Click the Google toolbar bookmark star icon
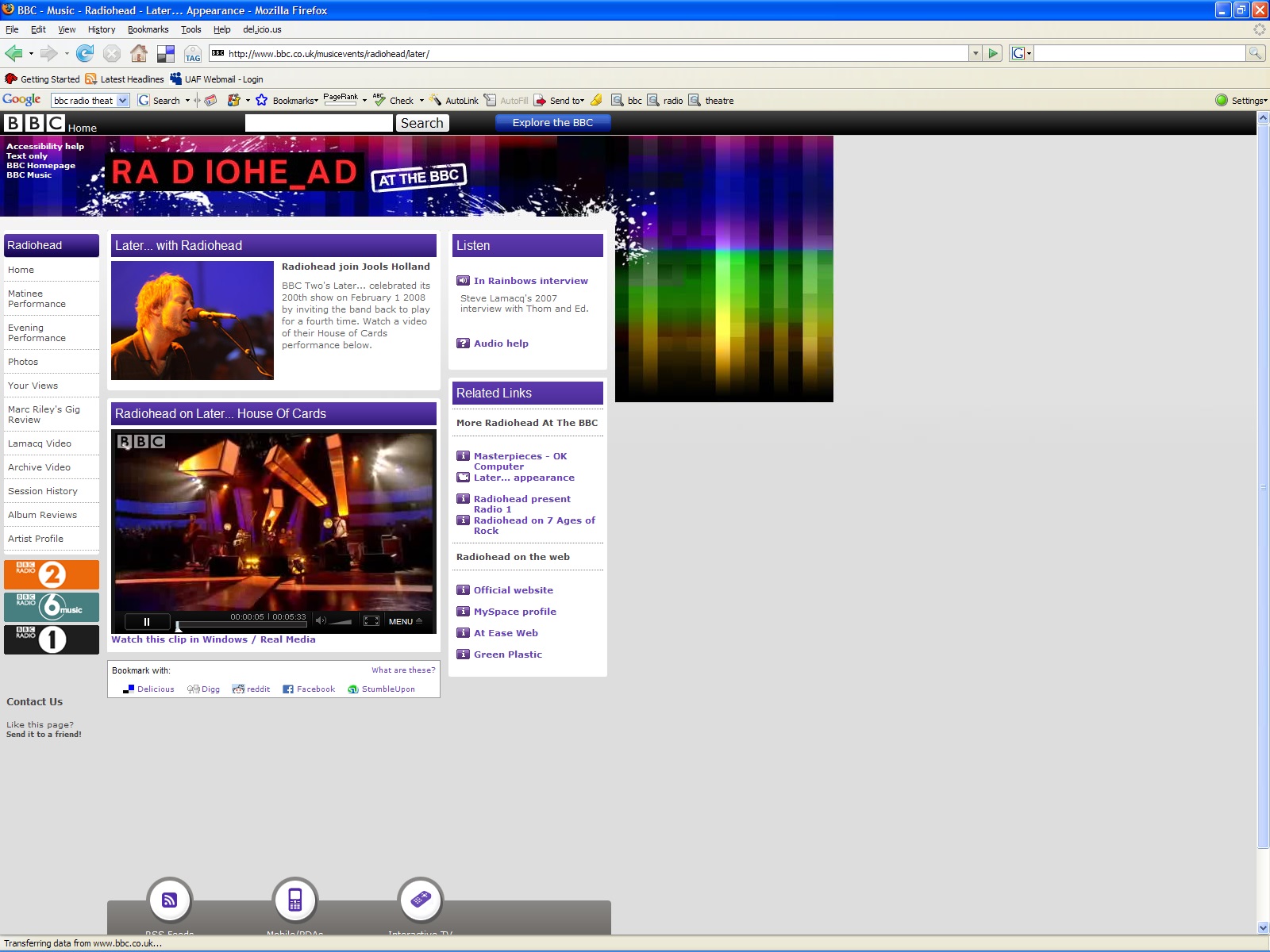 tap(261, 100)
